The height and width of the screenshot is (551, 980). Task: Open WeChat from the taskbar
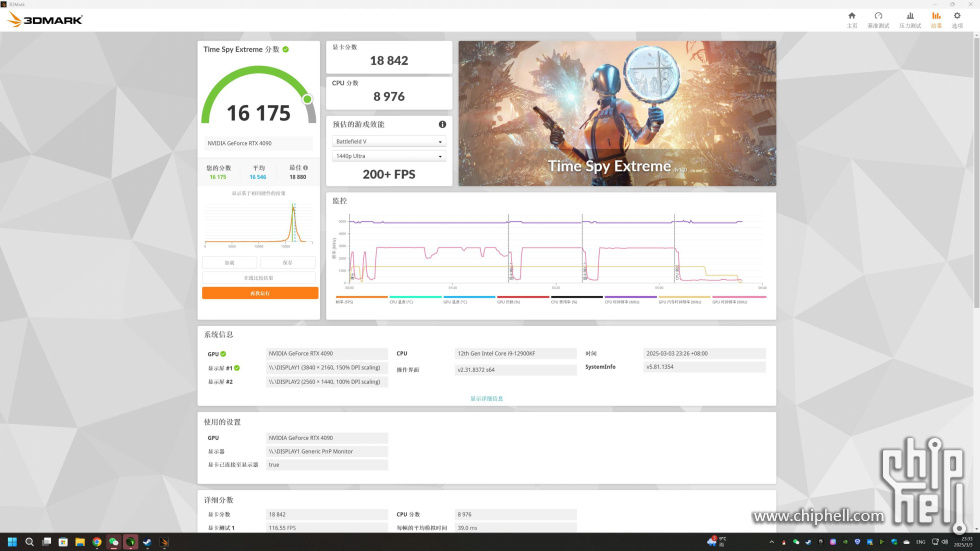click(x=114, y=542)
